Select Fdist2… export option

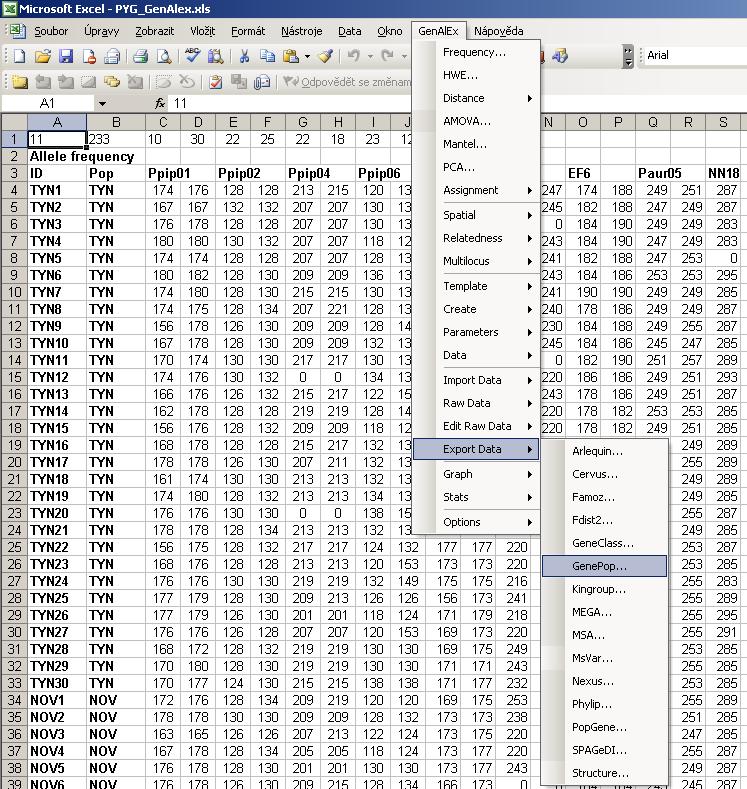click(x=604, y=520)
